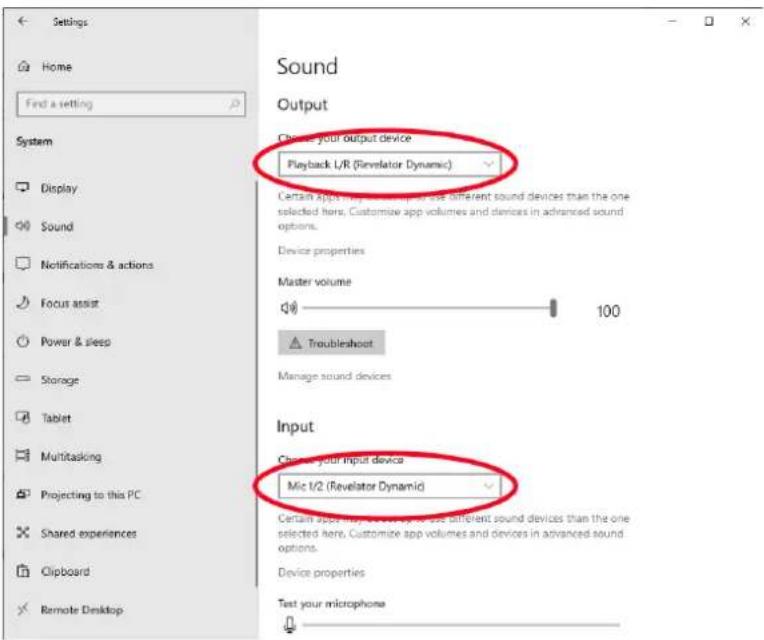Click the master volume slider handle

pos(553,308)
